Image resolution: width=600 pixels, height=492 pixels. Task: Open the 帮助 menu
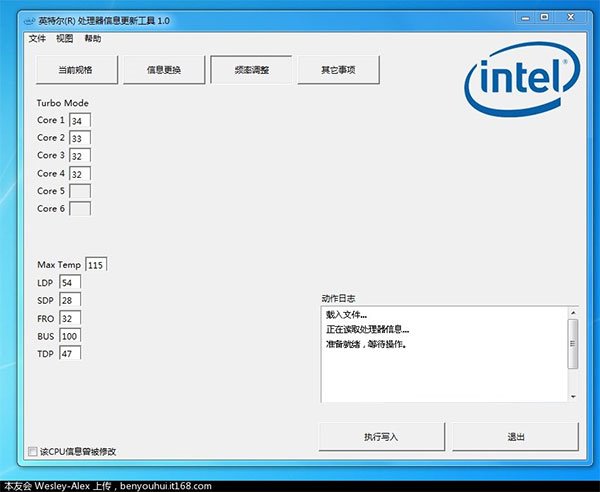[93, 38]
